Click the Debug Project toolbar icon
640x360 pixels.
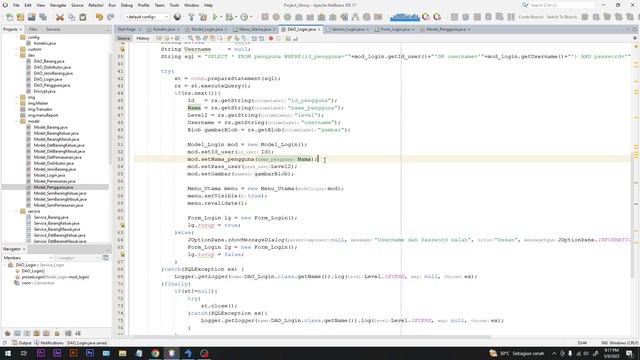[x=229, y=17]
